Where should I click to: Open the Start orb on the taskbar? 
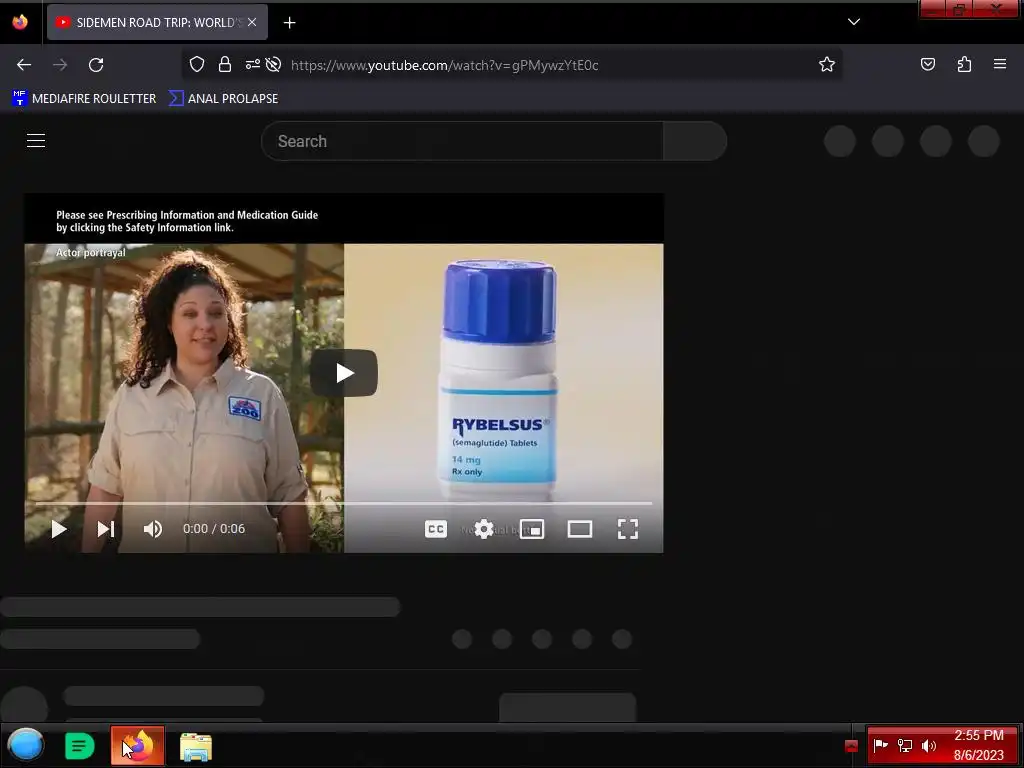point(25,745)
